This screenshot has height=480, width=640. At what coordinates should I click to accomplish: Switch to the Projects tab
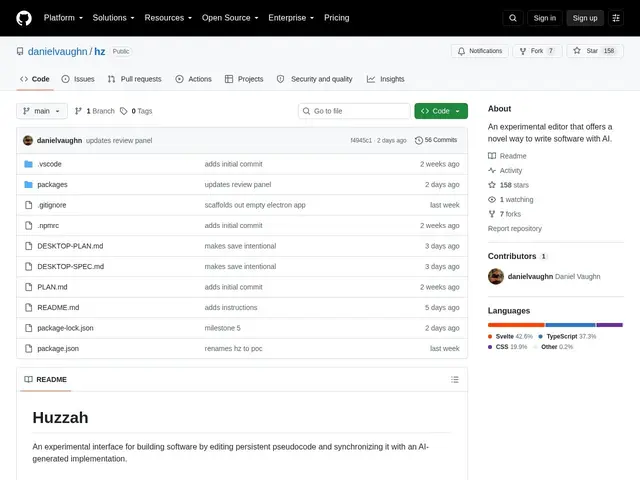244,79
